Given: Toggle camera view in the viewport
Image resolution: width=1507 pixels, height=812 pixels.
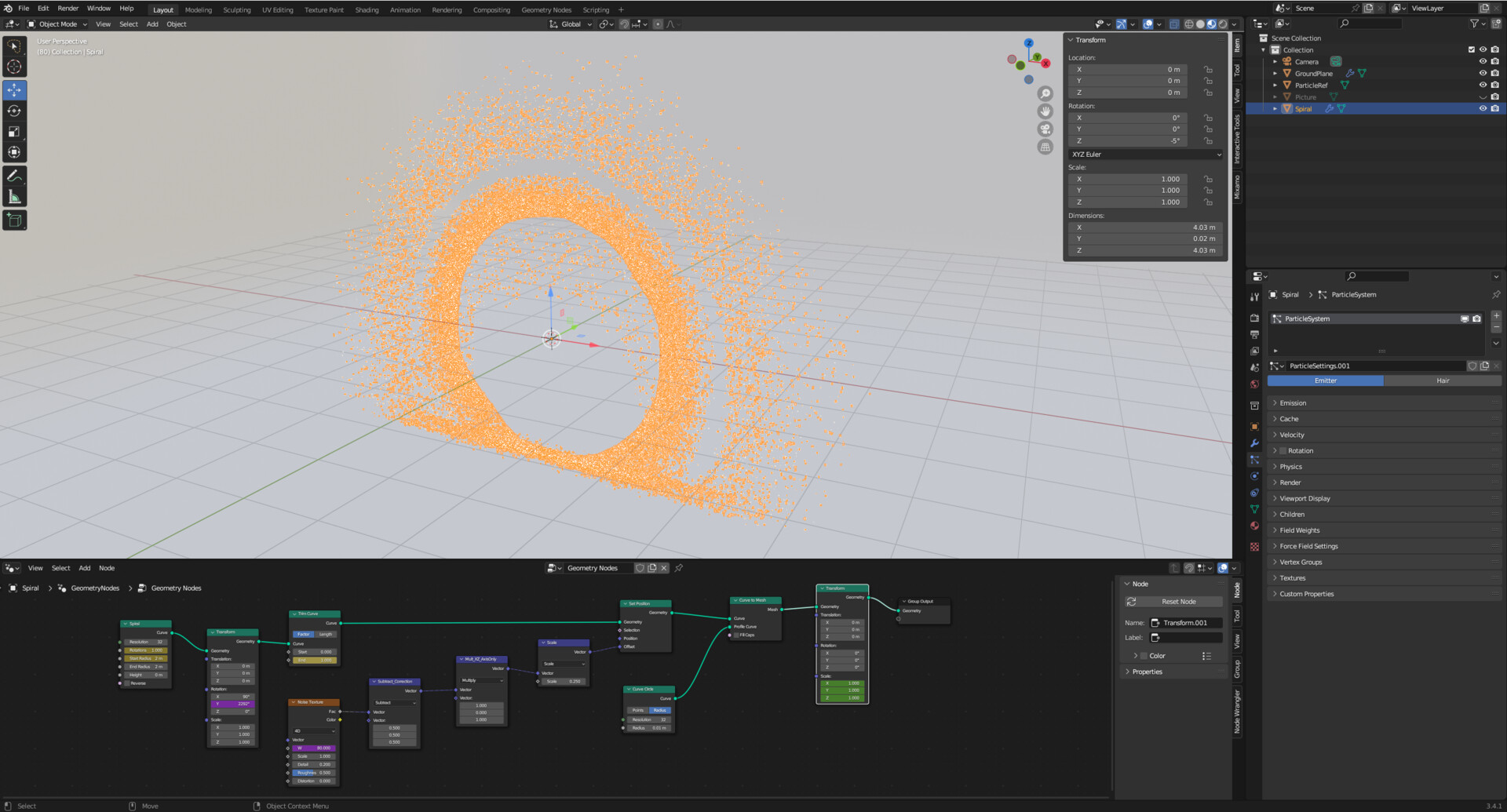Looking at the screenshot, I should coord(1045,129).
